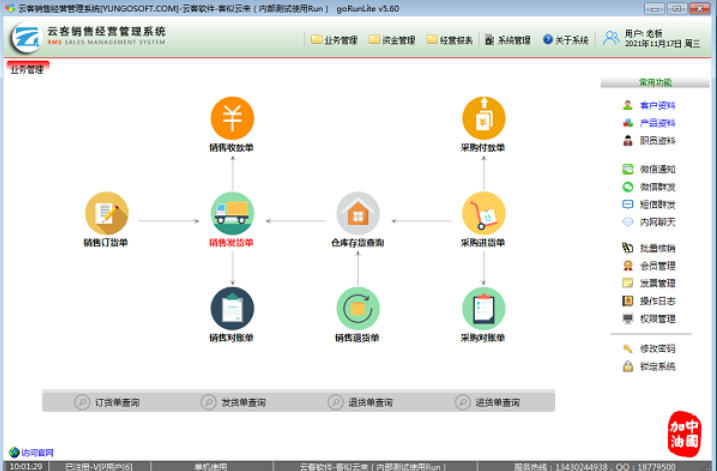Click the 服务热线 status bar text

pyautogui.click(x=595, y=467)
